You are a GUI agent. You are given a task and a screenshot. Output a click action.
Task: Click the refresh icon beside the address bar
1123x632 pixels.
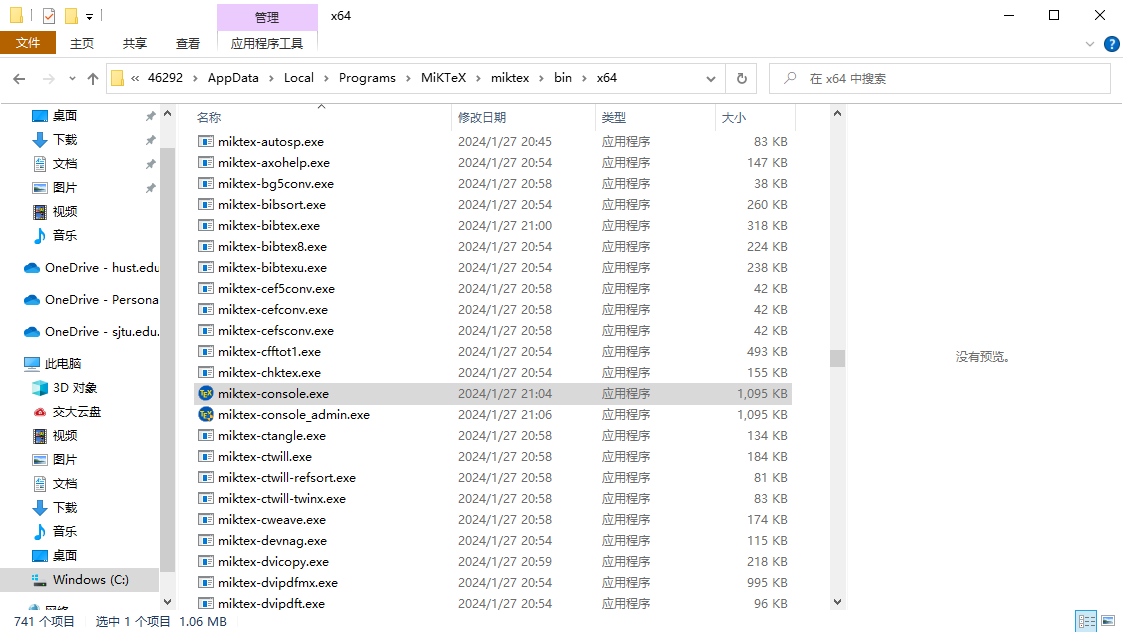click(x=739, y=78)
